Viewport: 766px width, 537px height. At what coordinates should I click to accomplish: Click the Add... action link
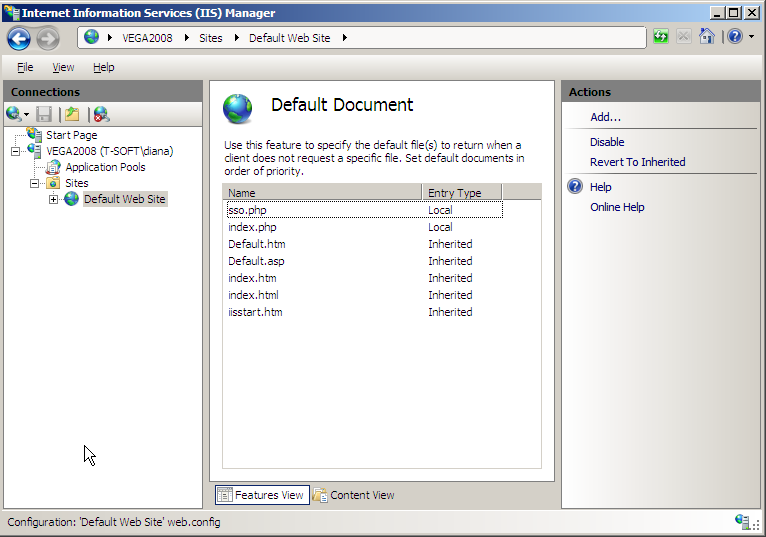tap(605, 117)
